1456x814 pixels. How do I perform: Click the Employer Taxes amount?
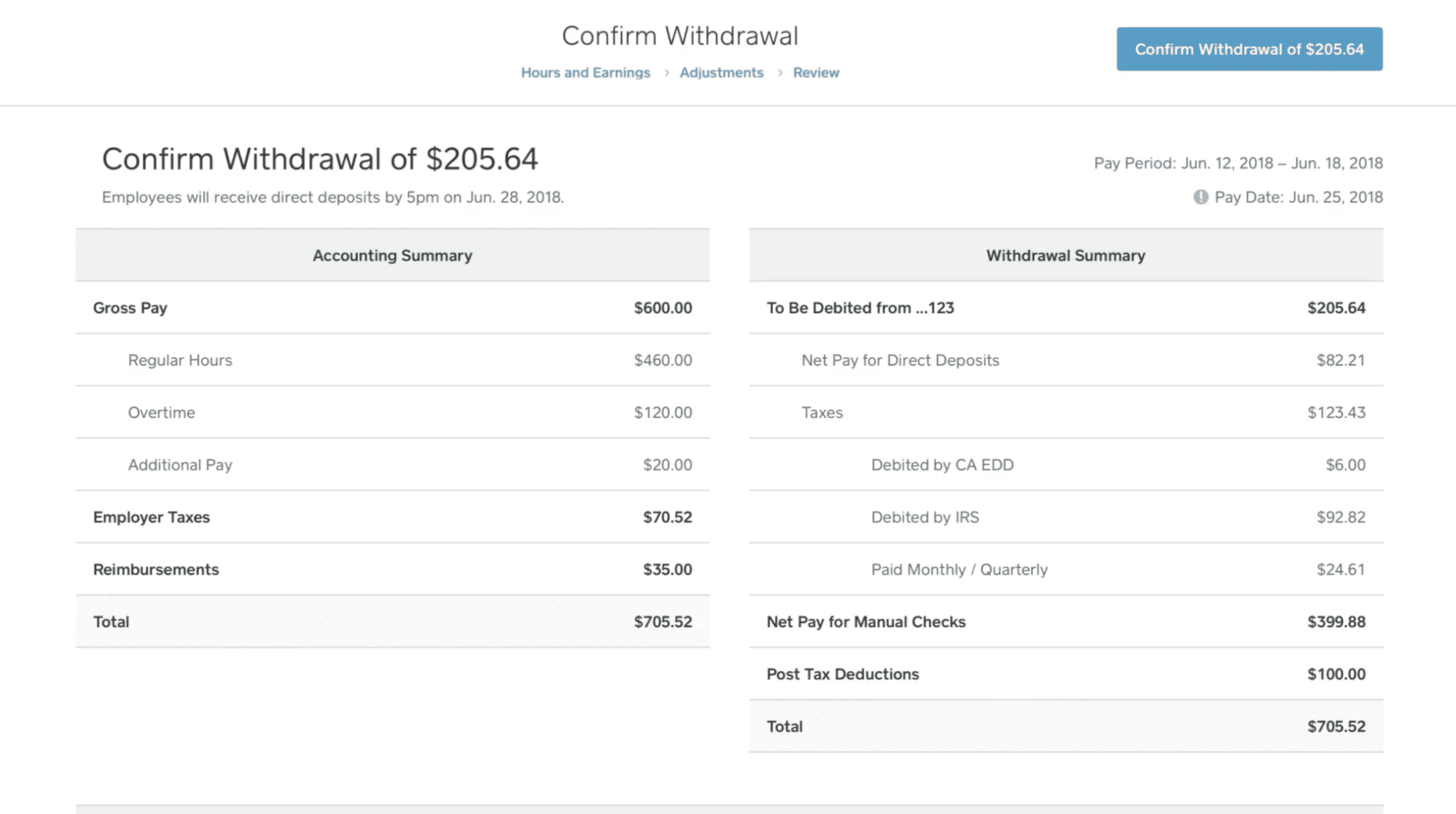point(667,517)
